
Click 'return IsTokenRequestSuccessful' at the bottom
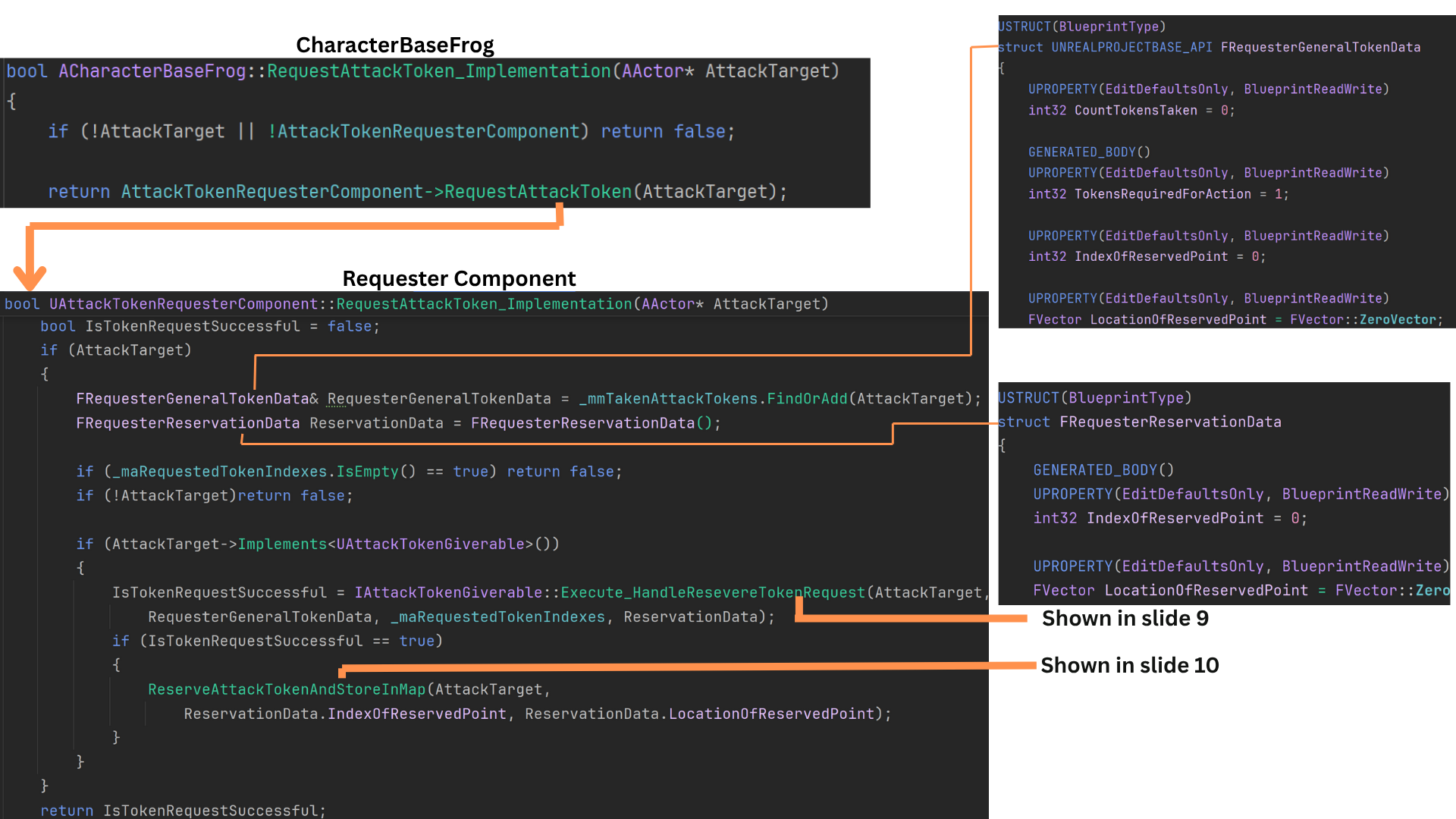coord(183,810)
